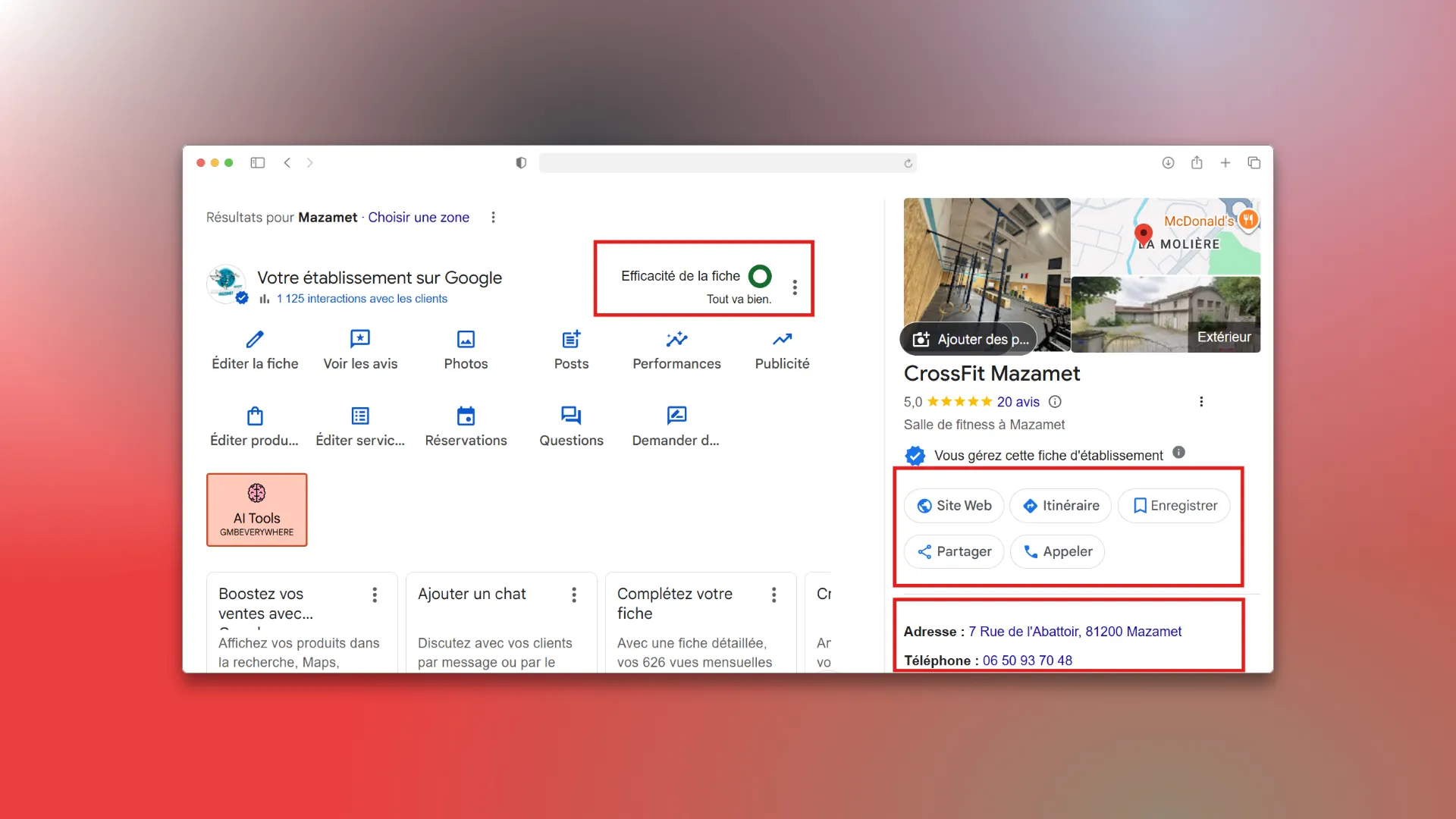Open the Choisir une zone link
The height and width of the screenshot is (819, 1456).
coord(419,217)
